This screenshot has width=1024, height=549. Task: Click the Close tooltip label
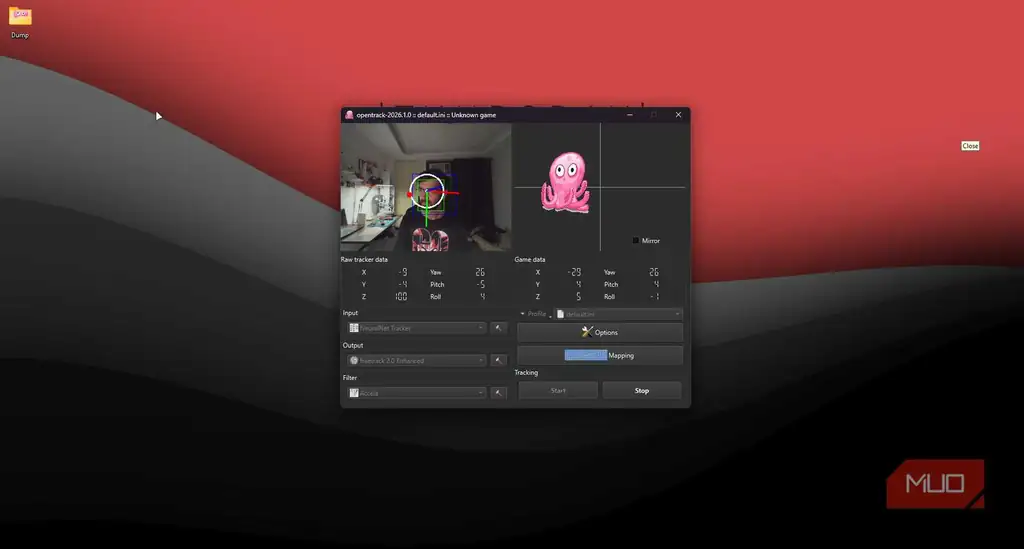(x=970, y=146)
